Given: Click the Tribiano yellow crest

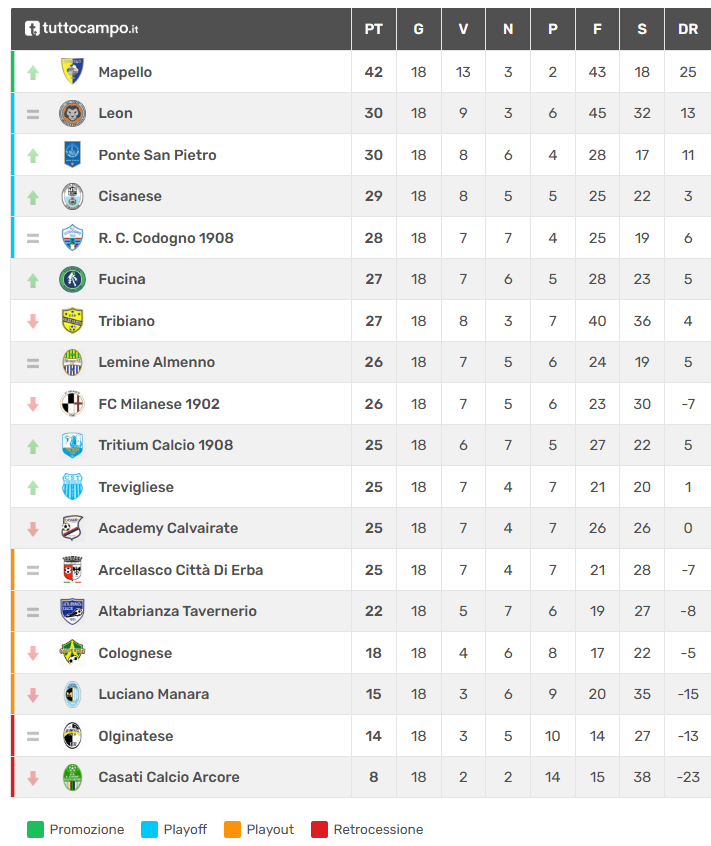Looking at the screenshot, I should point(72,321).
